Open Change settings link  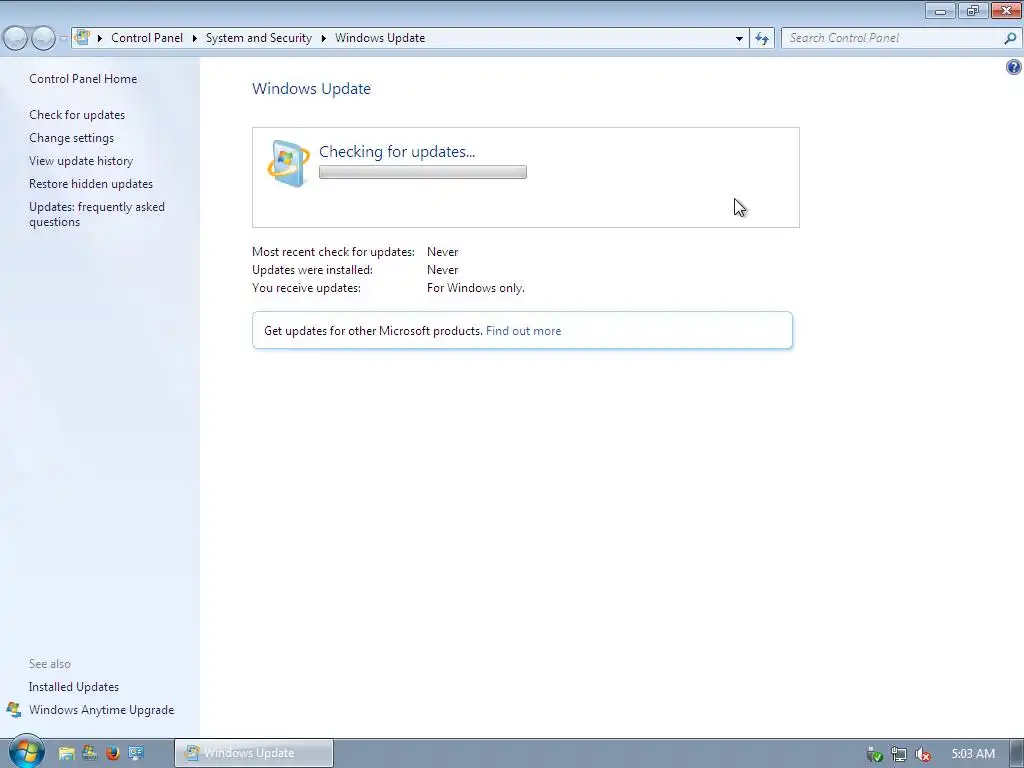click(x=71, y=138)
